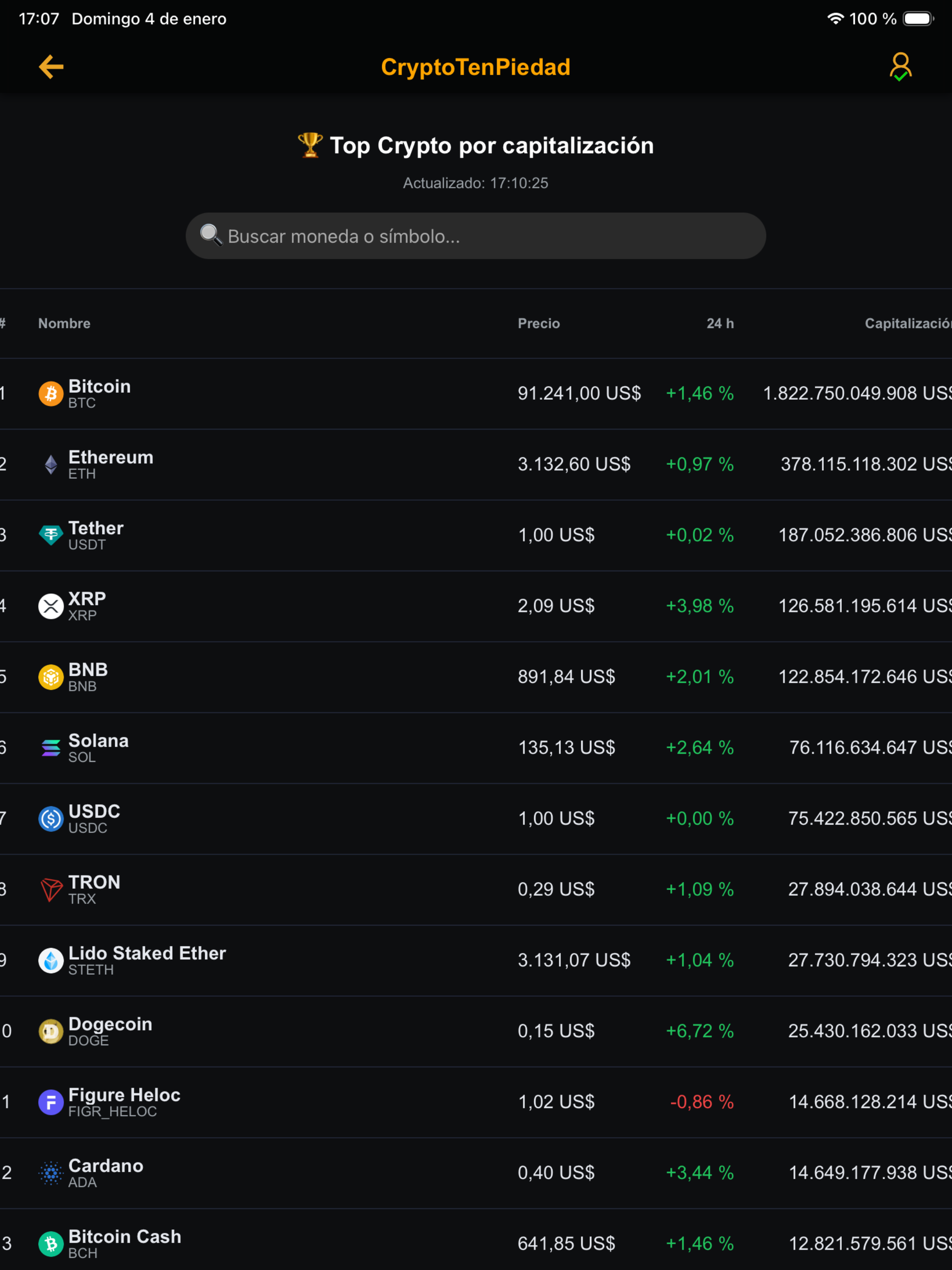Click the magnifying glass search icon

tap(211, 235)
